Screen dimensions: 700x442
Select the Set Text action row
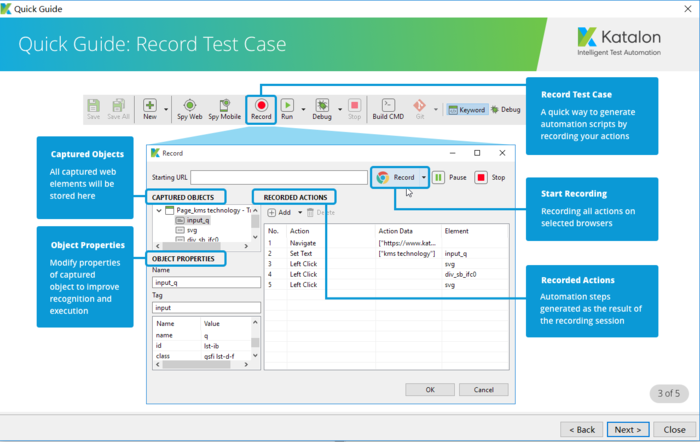point(387,253)
